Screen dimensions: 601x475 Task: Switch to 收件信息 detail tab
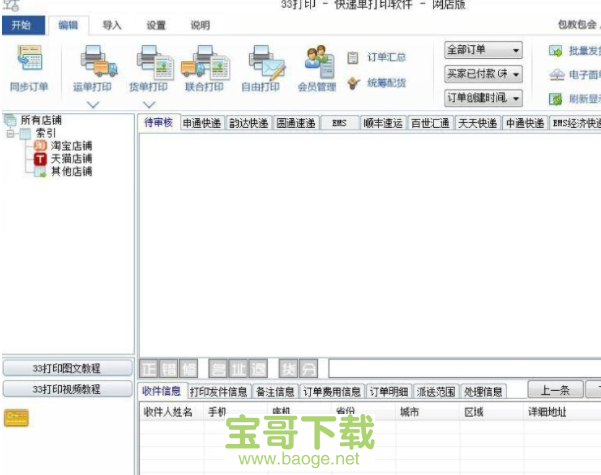pyautogui.click(x=161, y=391)
